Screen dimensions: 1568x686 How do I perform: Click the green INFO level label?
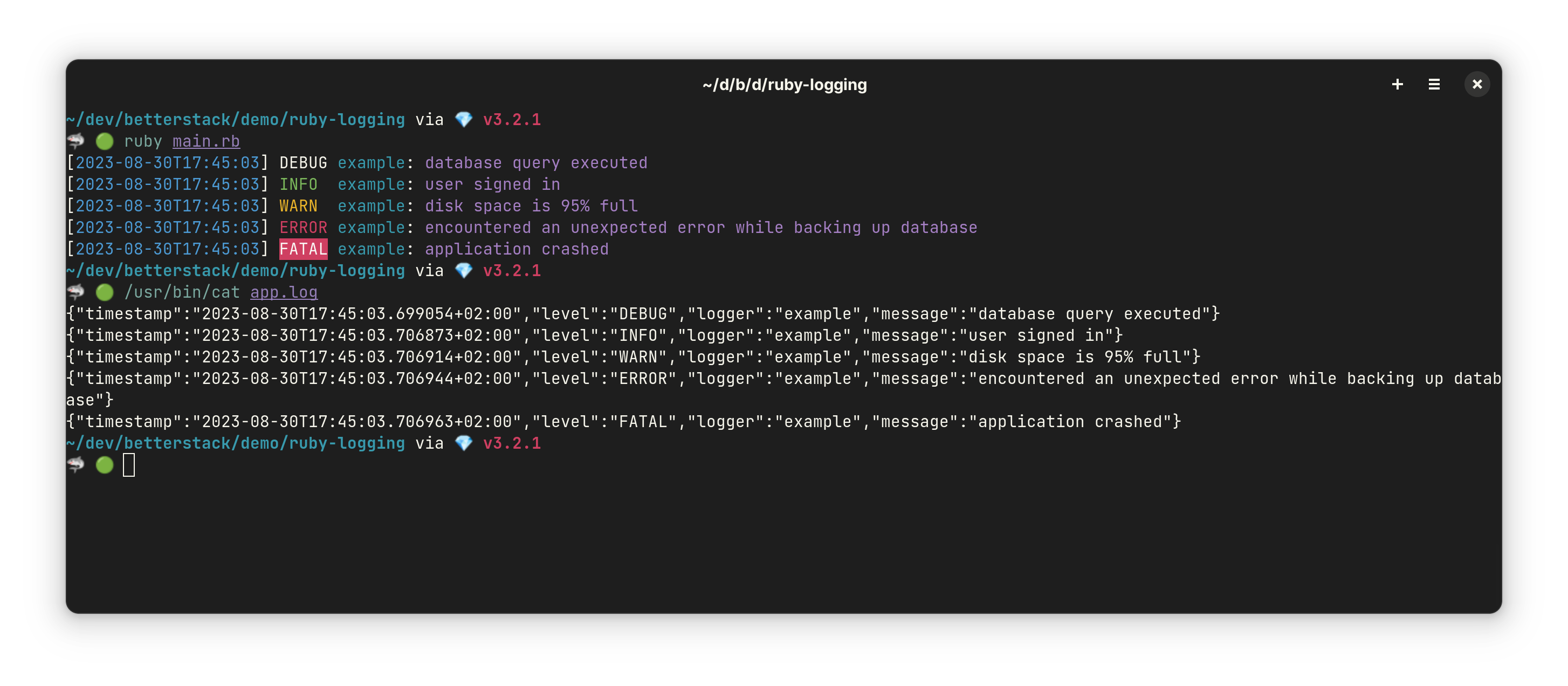pyautogui.click(x=298, y=184)
